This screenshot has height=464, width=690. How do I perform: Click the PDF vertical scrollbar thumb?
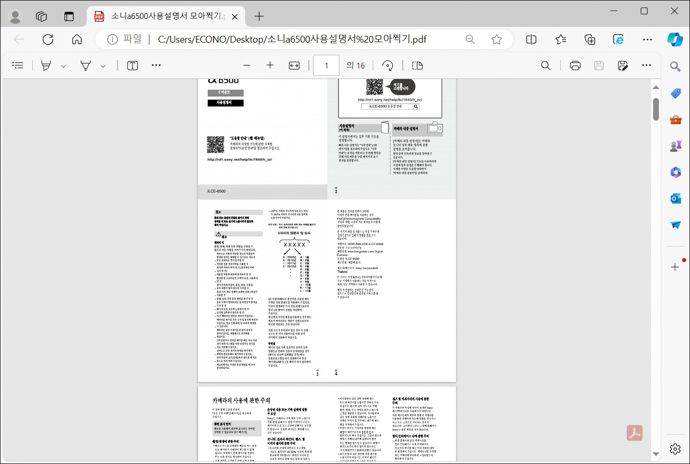[656, 109]
